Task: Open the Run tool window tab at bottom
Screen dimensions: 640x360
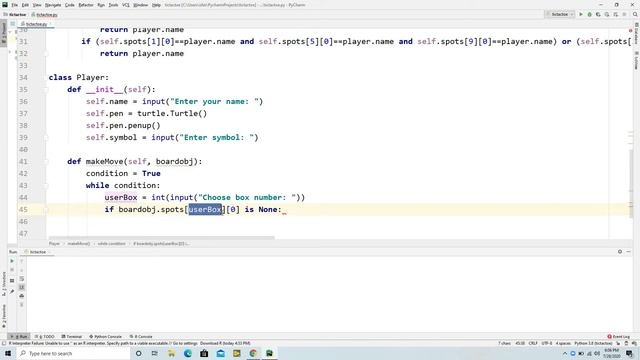Action: pyautogui.click(x=19, y=337)
